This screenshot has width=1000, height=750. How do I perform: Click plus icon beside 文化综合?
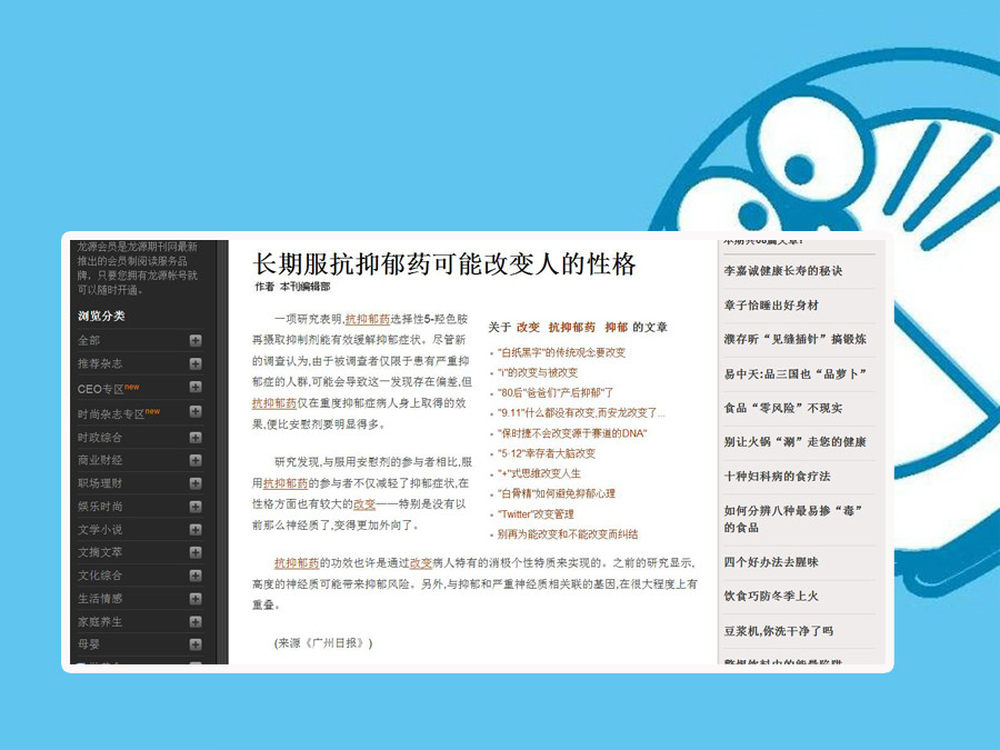coord(196,575)
